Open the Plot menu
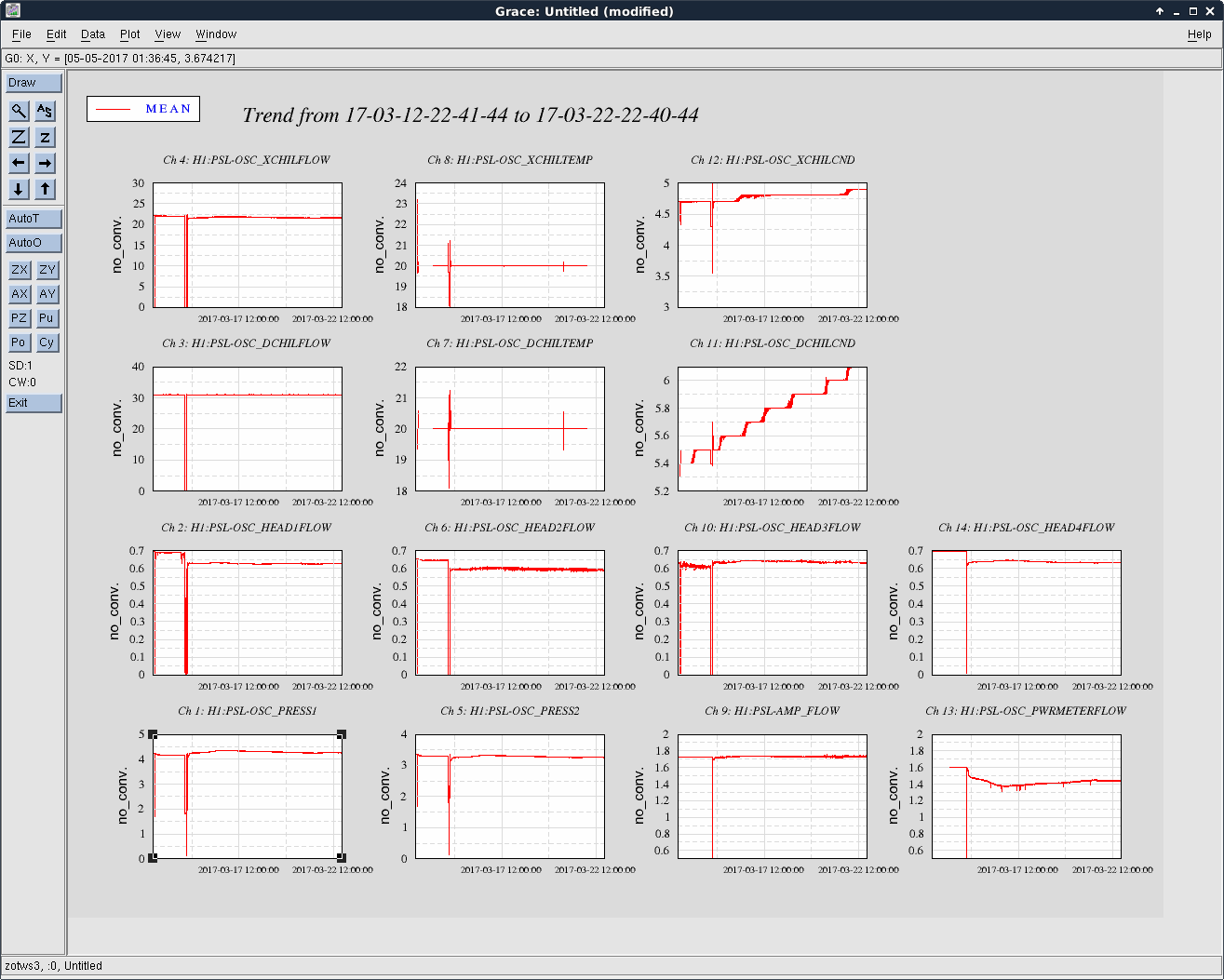This screenshot has width=1224, height=980. pos(130,34)
